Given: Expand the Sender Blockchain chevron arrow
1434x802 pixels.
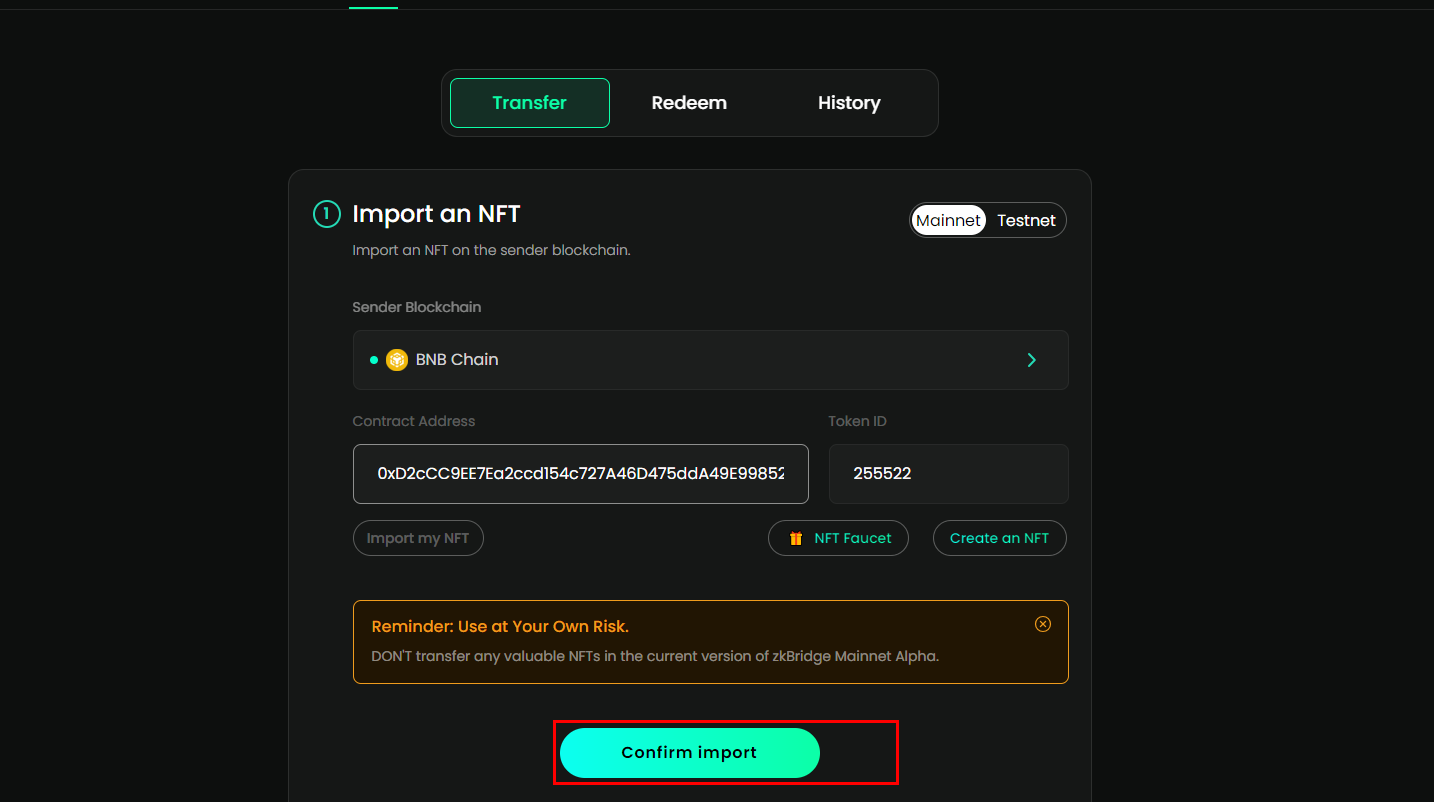Looking at the screenshot, I should click(1031, 360).
